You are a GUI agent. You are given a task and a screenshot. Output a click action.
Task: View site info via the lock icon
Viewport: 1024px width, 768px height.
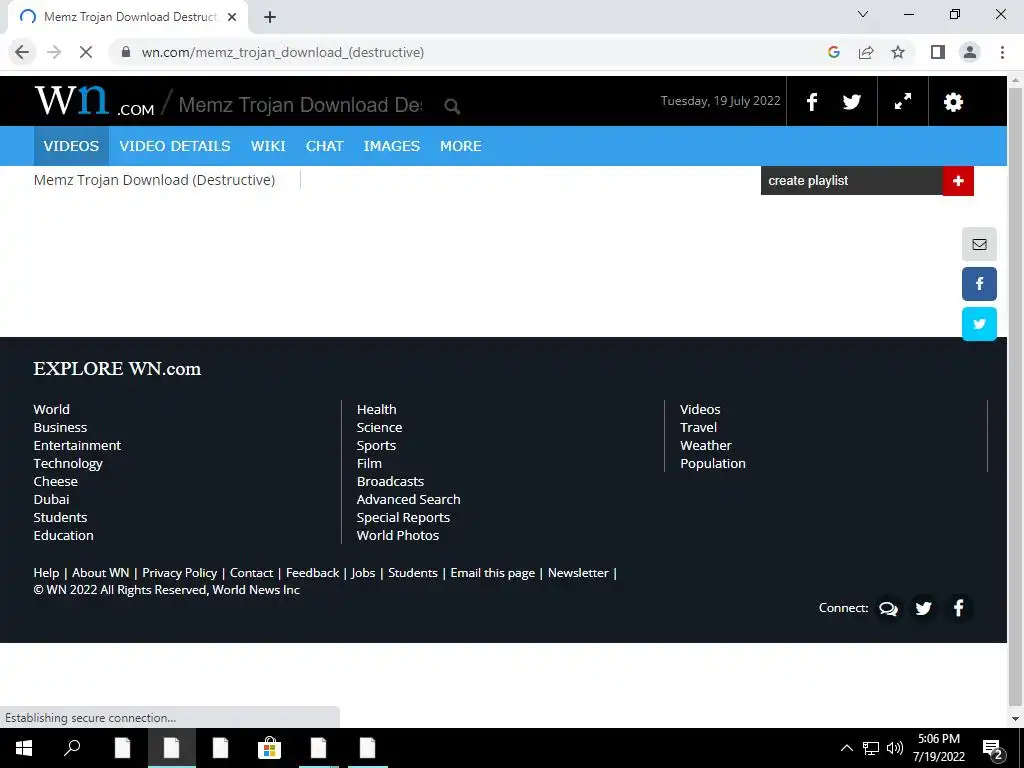127,52
